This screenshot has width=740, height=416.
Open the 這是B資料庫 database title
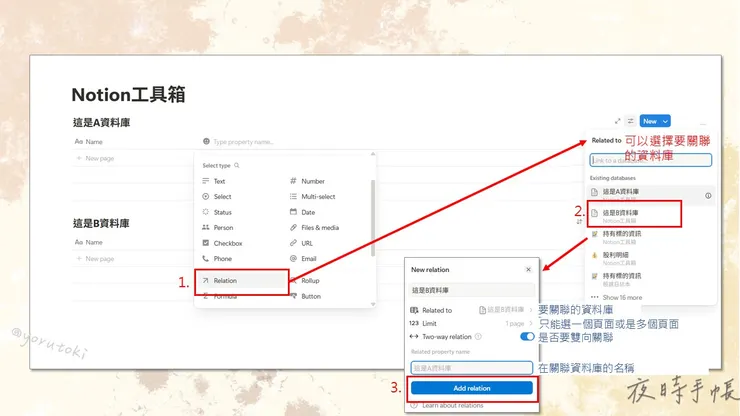(x=101, y=223)
